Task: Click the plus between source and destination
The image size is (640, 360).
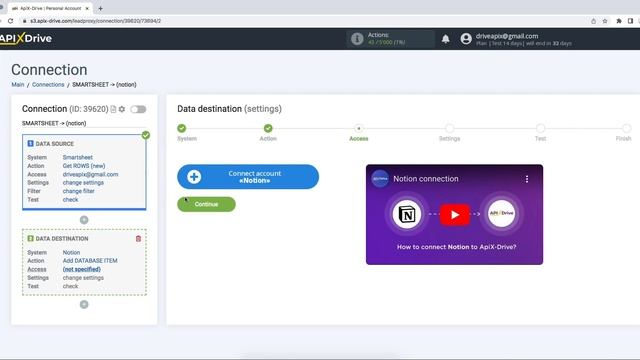Action: pyautogui.click(x=84, y=220)
